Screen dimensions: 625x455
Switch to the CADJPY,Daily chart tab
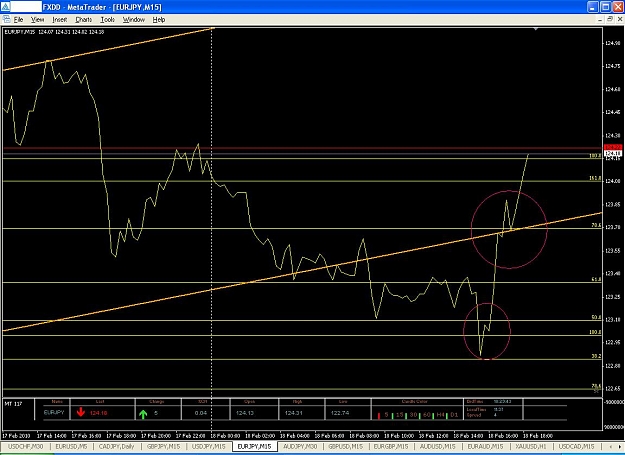point(116,447)
